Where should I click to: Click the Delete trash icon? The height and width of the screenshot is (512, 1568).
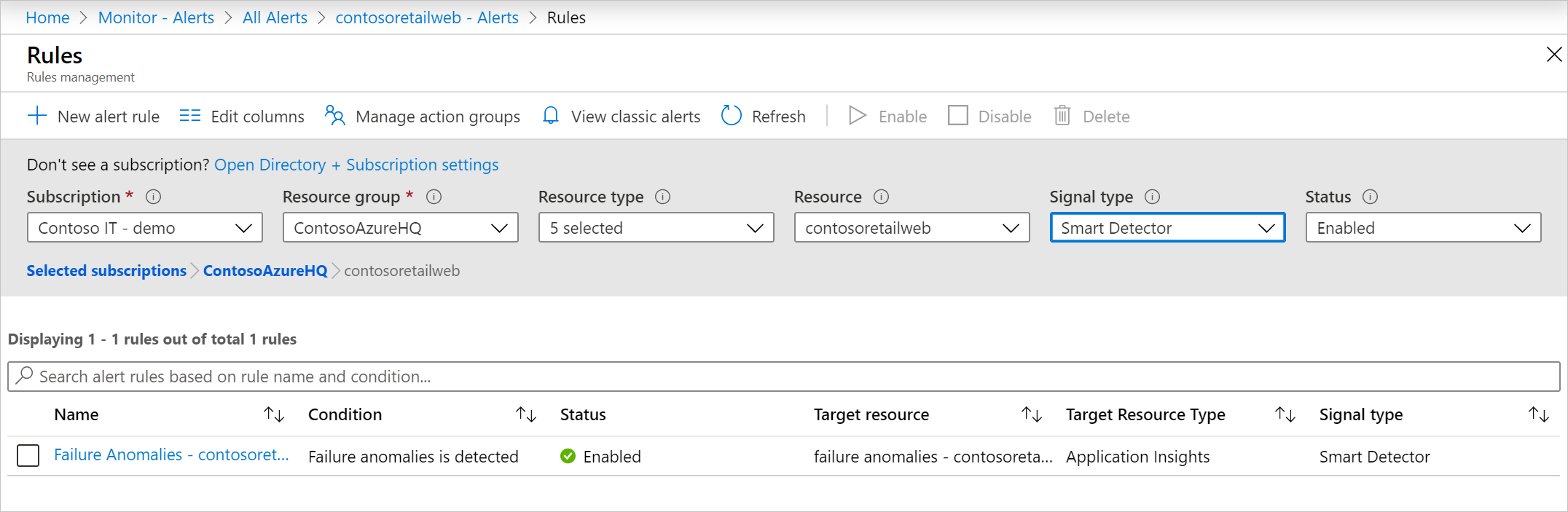pos(1062,116)
